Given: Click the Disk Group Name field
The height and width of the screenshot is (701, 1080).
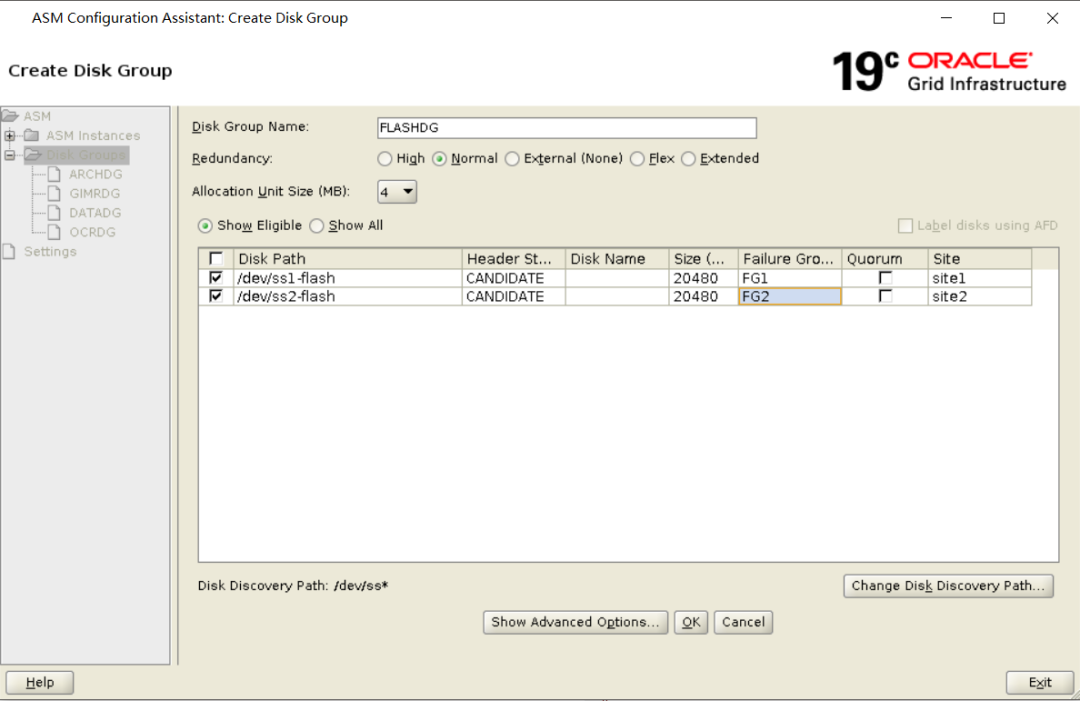Looking at the screenshot, I should point(567,127).
